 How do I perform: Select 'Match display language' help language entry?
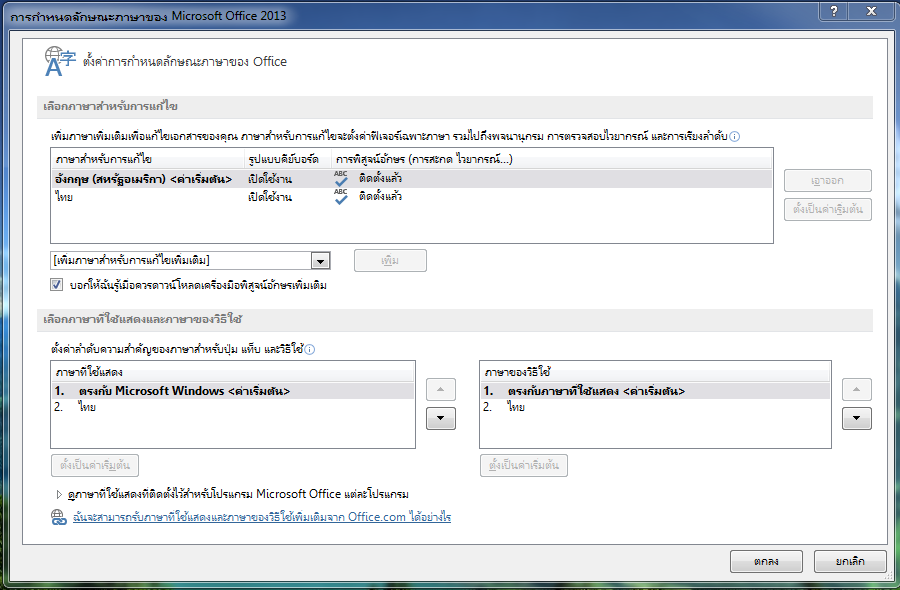point(655,391)
